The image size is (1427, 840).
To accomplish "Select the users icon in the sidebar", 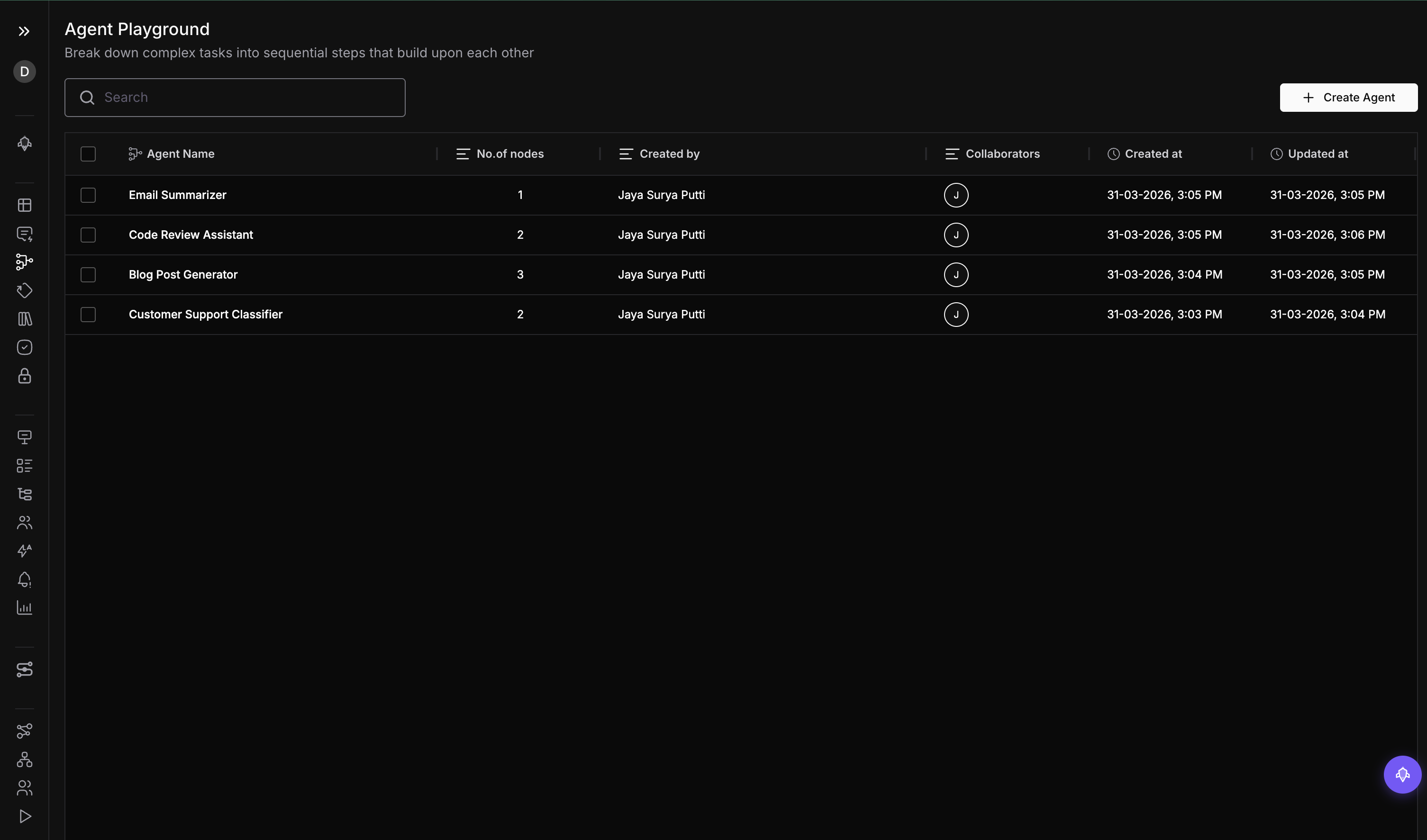I will coord(24,522).
